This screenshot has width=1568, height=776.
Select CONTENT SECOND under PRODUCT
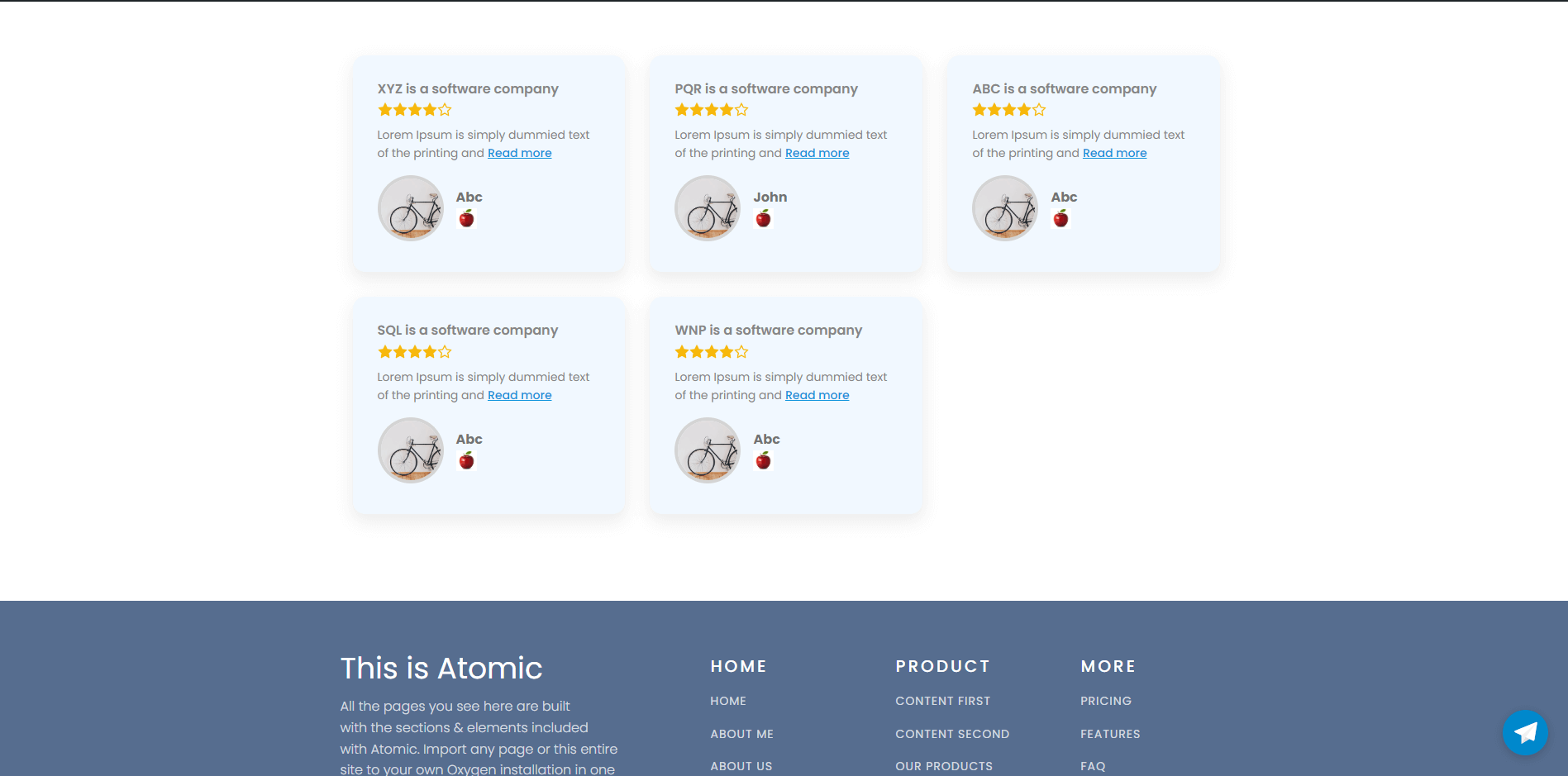pos(952,734)
